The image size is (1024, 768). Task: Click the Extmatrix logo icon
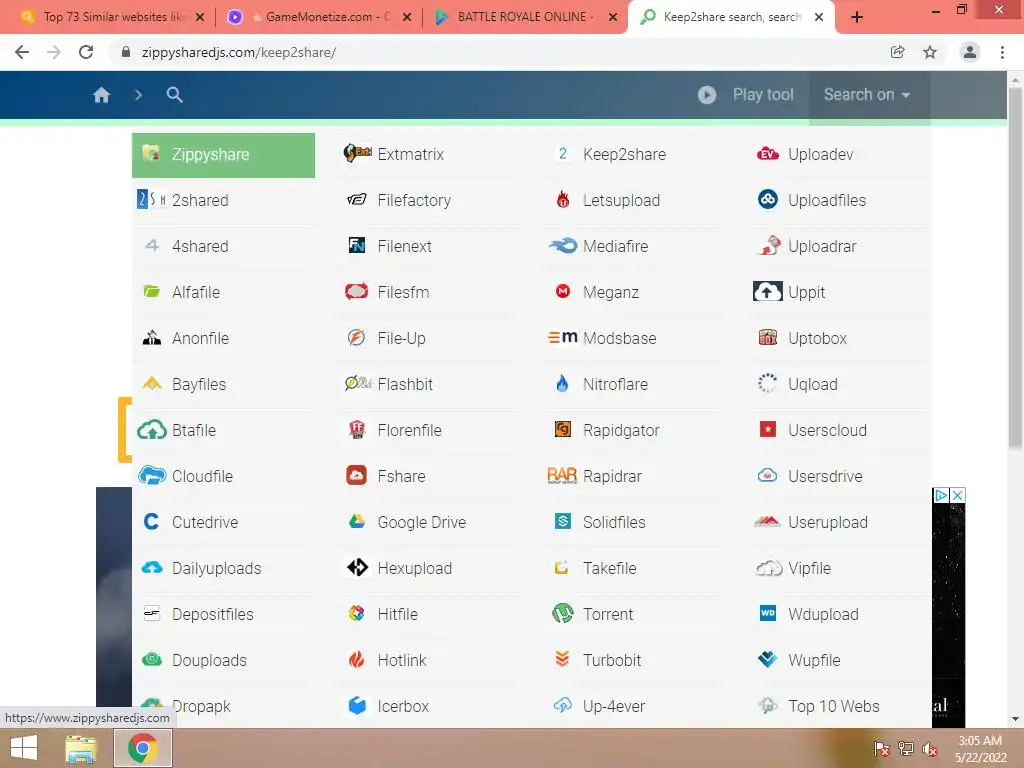click(x=357, y=153)
